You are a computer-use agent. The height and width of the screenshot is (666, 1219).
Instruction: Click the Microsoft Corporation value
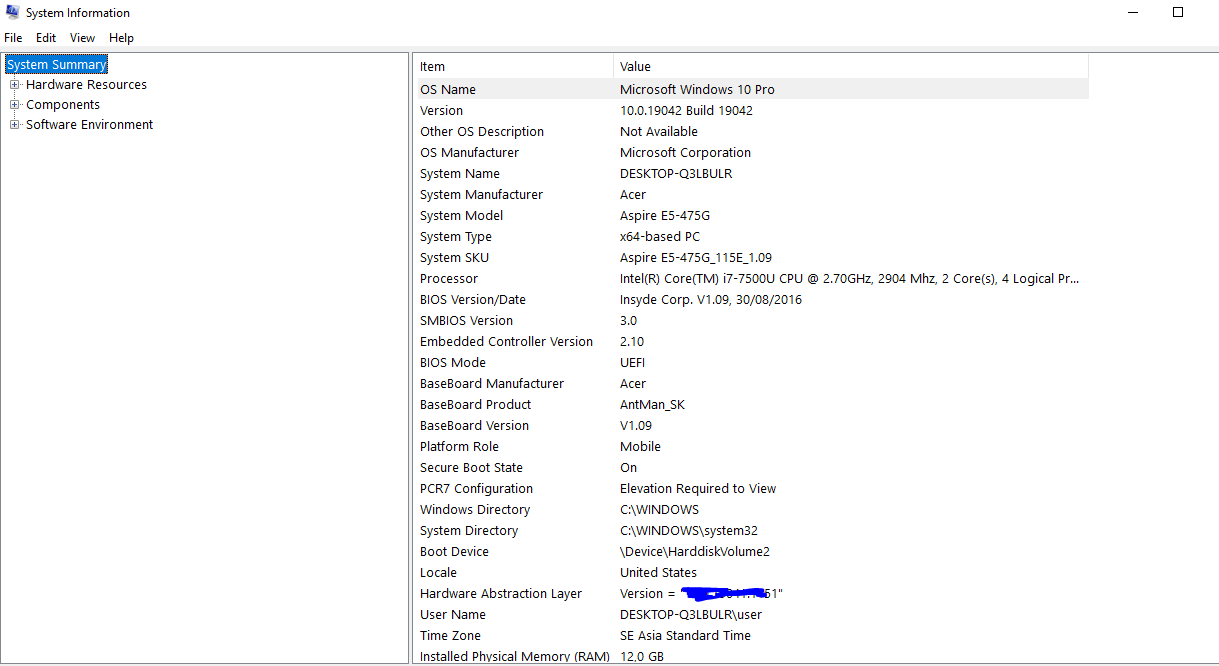pos(685,153)
